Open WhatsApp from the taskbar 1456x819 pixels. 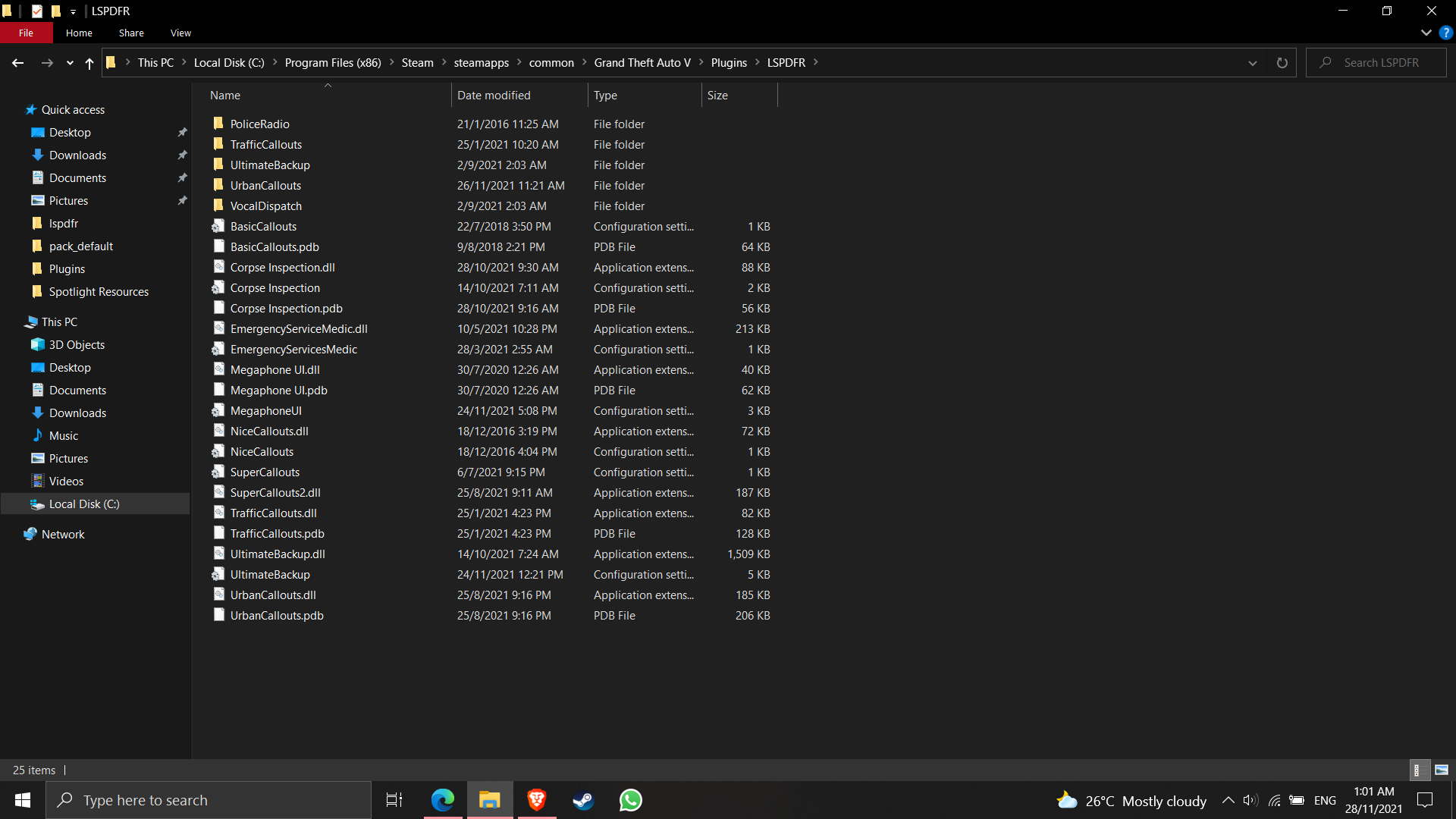[630, 800]
